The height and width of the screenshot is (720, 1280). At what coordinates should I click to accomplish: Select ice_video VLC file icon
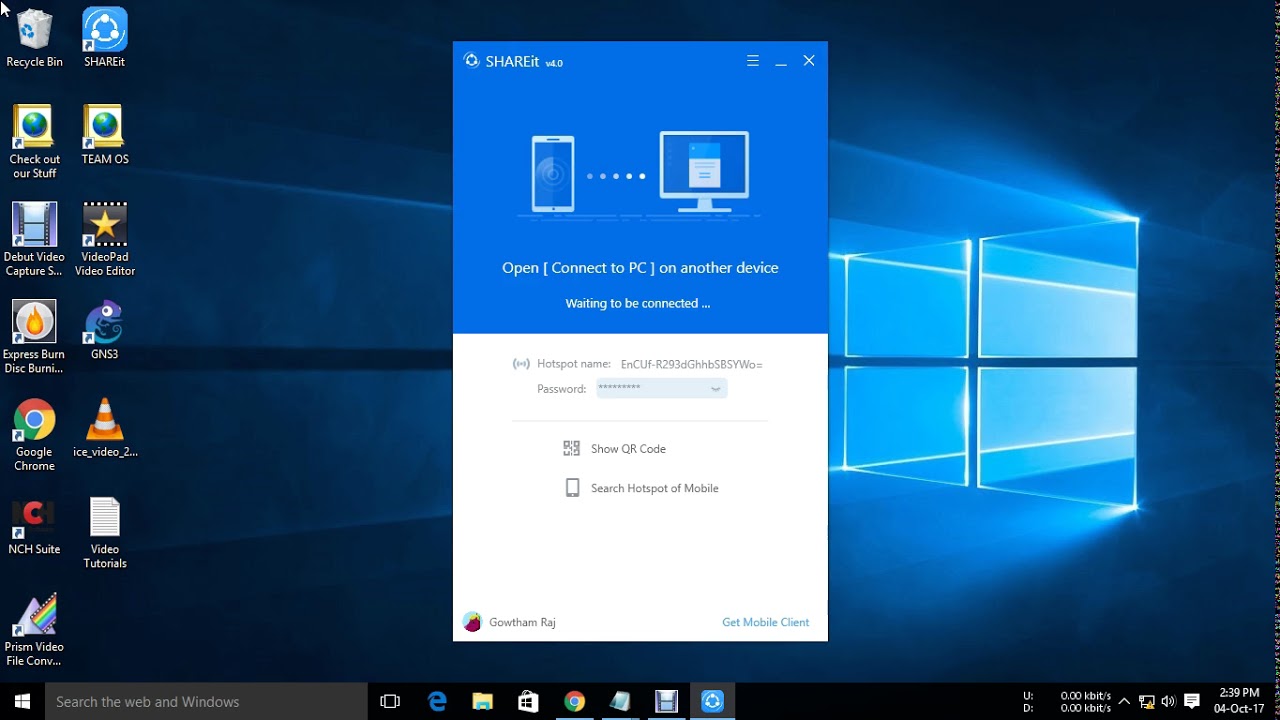tap(105, 428)
